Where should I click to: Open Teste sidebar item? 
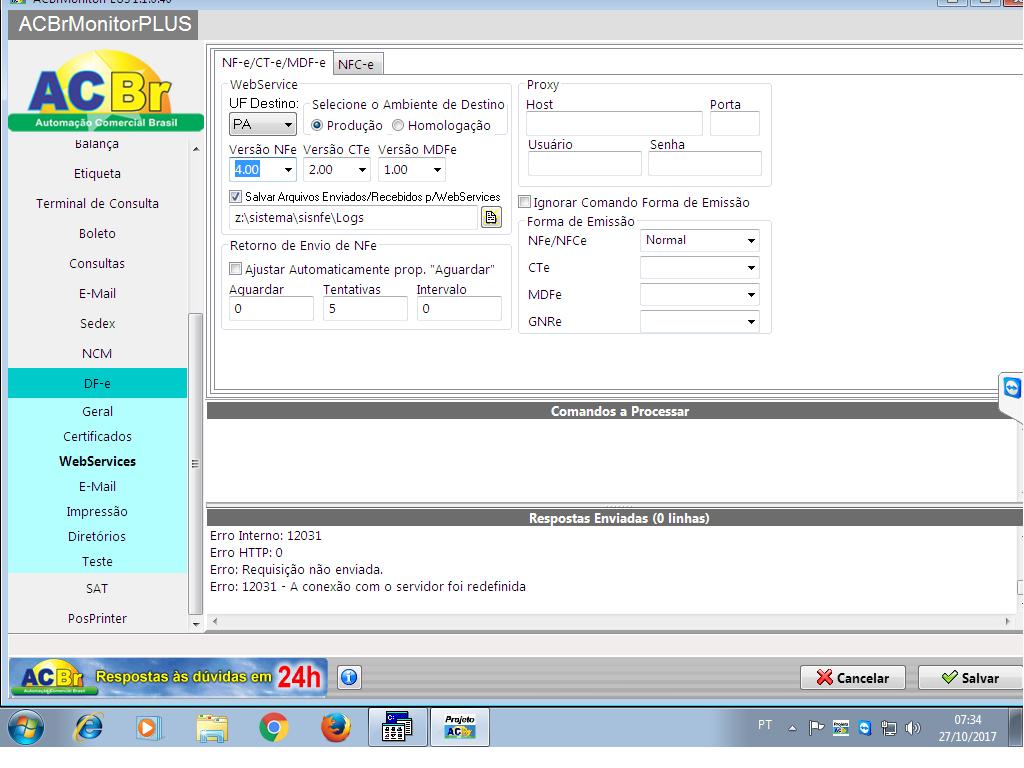point(97,562)
